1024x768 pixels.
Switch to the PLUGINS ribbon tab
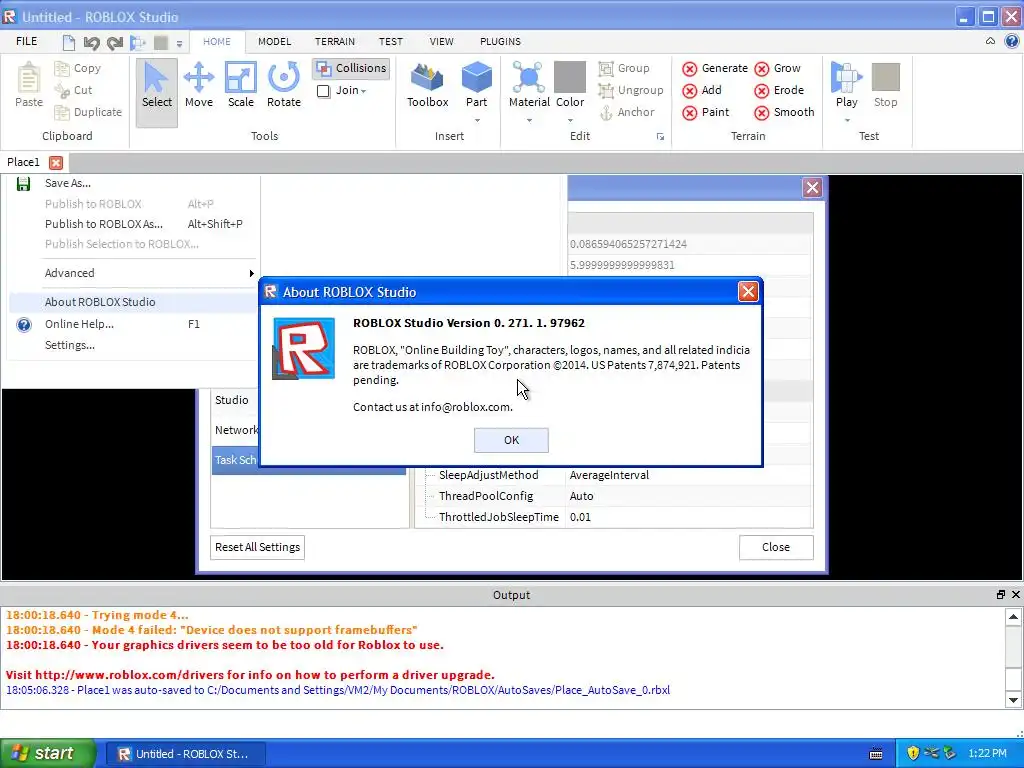(x=500, y=41)
